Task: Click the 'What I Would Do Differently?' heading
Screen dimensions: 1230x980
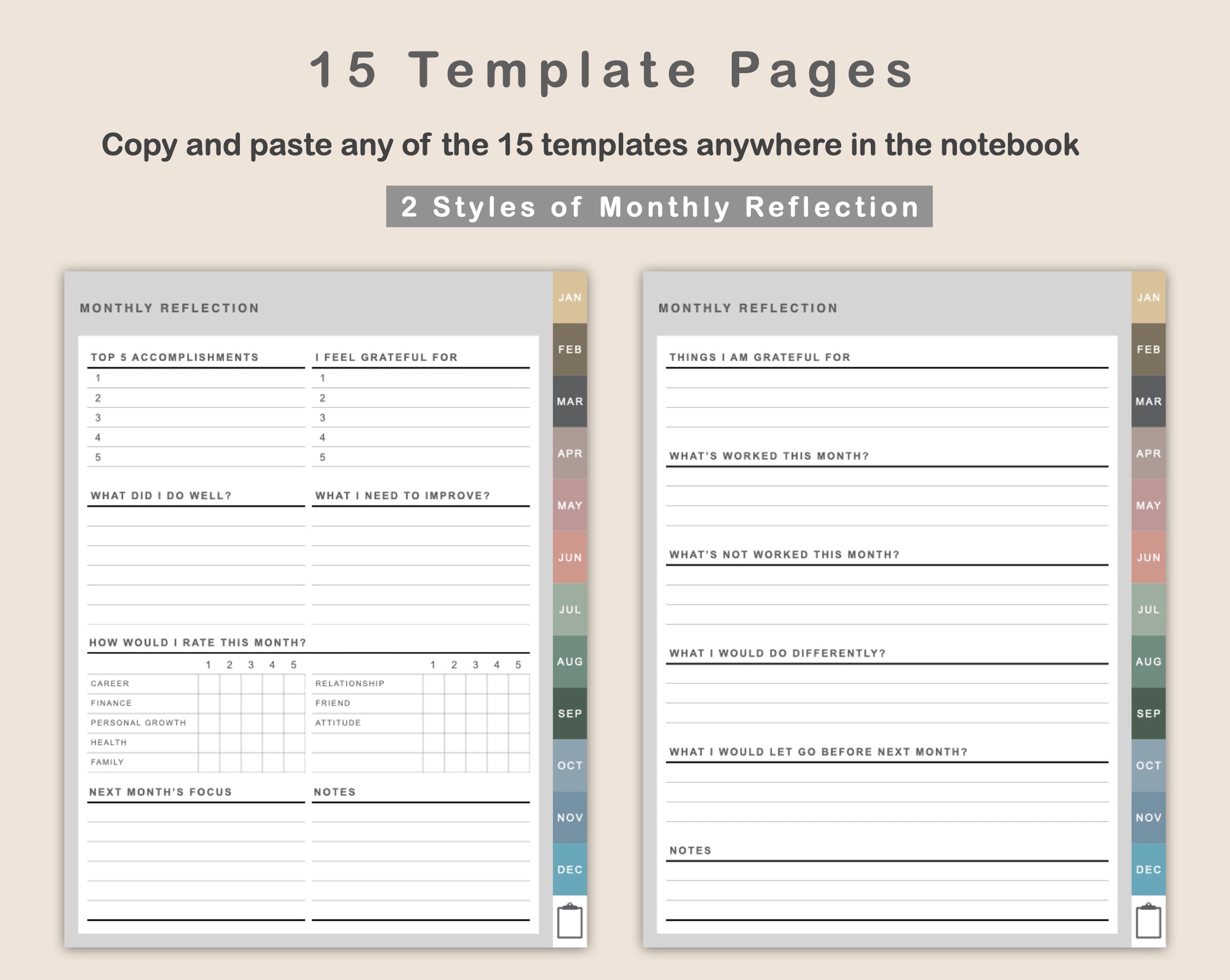Action: tap(777, 653)
